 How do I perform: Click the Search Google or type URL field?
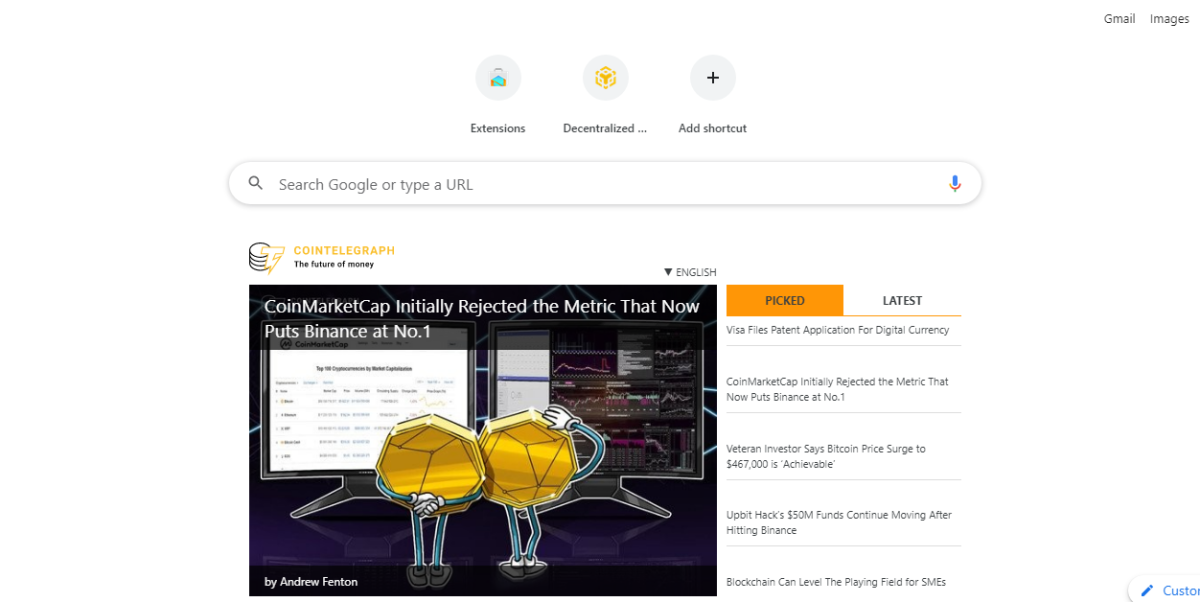click(x=605, y=184)
